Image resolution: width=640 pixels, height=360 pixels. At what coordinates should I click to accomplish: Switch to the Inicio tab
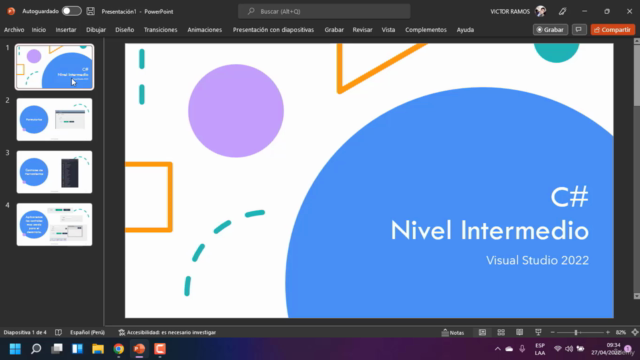(39, 30)
